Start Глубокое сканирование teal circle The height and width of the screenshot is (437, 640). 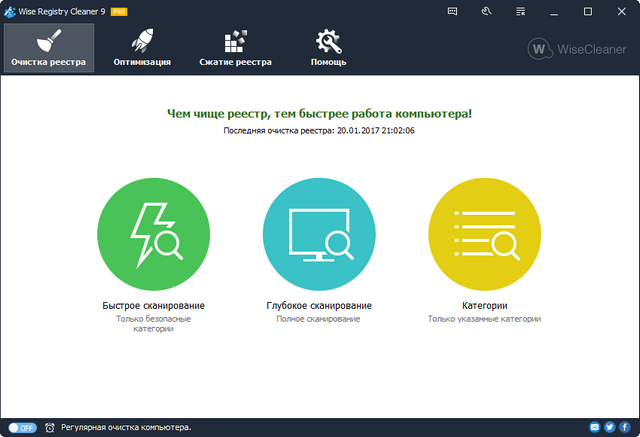(319, 234)
